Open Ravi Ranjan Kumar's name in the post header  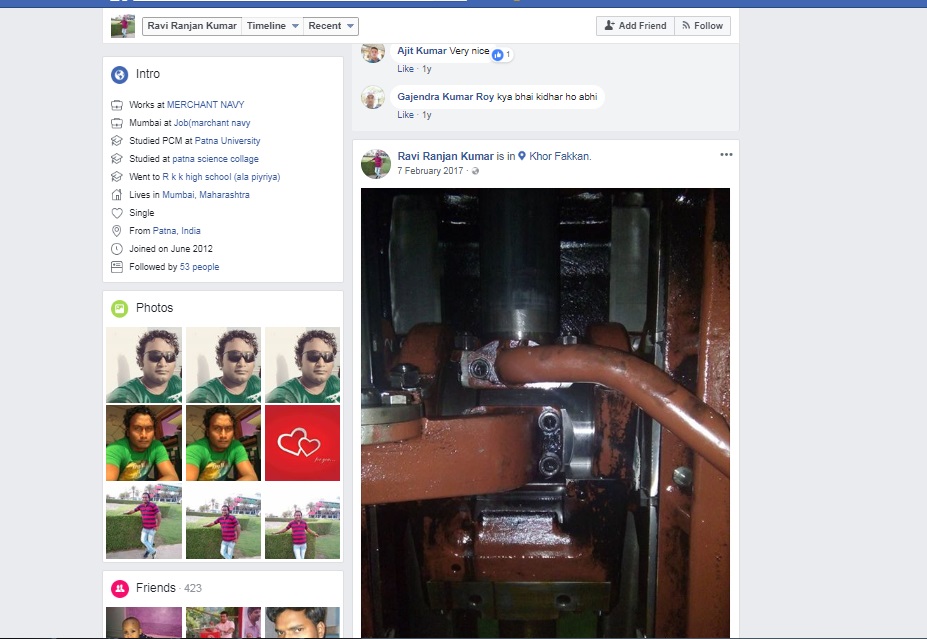[x=445, y=156]
